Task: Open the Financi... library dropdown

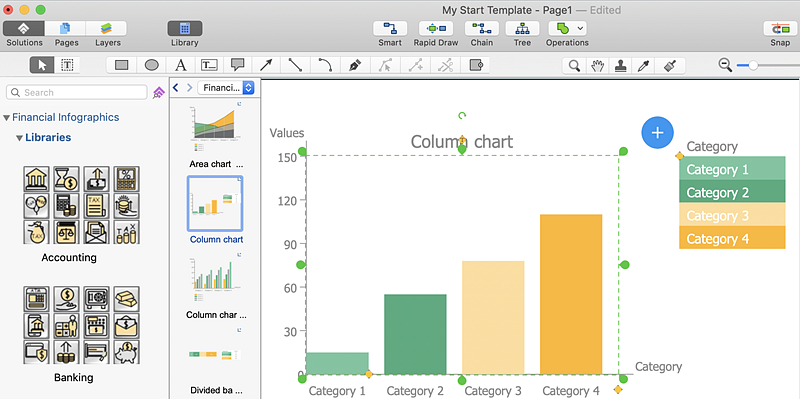Action: coord(226,88)
